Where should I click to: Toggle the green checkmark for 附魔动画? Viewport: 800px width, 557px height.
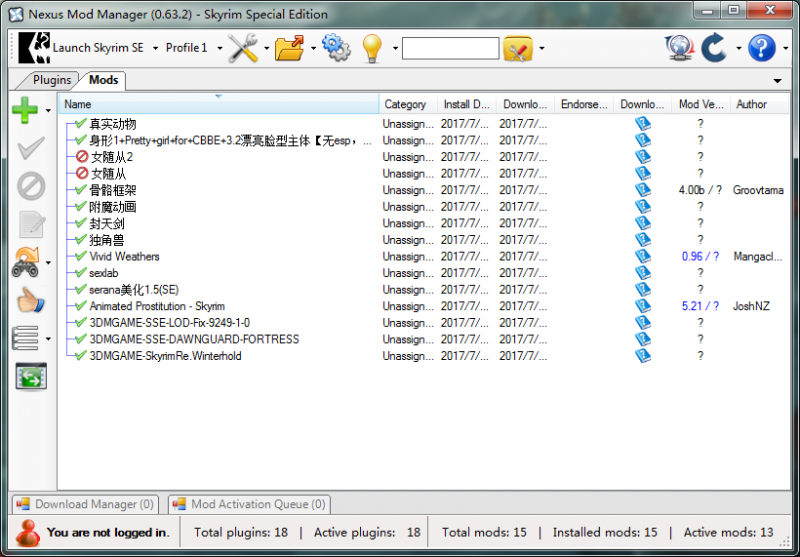[x=80, y=206]
